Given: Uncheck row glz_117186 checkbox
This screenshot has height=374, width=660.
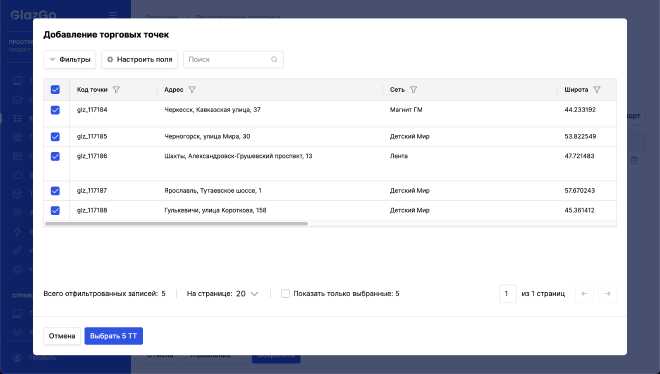Looking at the screenshot, I should 55,156.
